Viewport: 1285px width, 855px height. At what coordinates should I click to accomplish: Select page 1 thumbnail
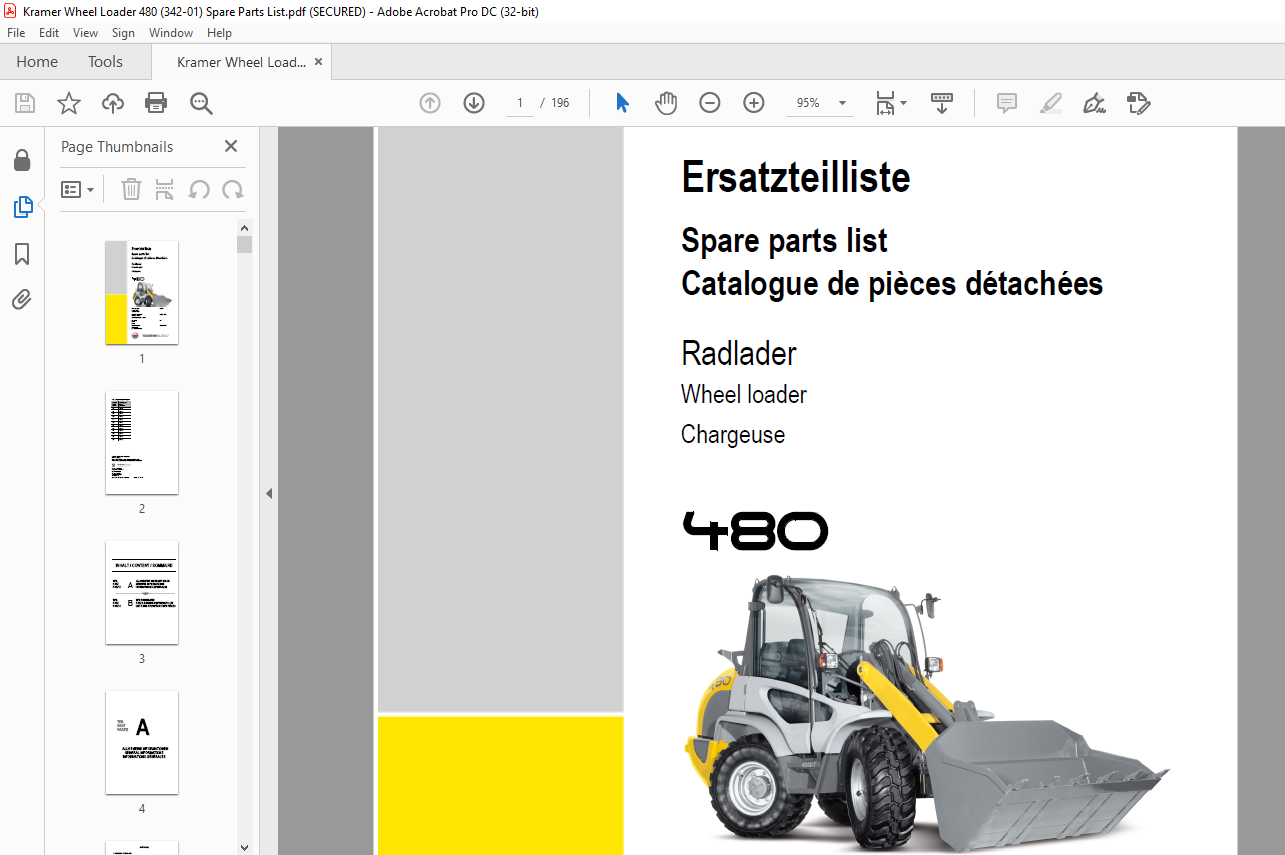pos(142,292)
